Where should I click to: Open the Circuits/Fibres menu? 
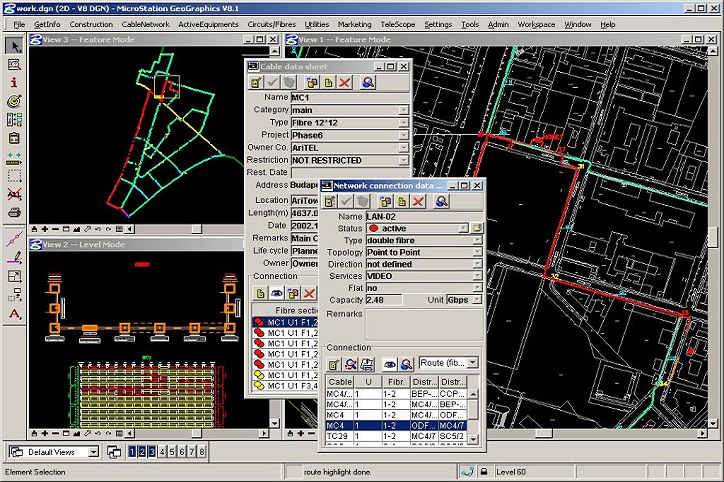272,24
